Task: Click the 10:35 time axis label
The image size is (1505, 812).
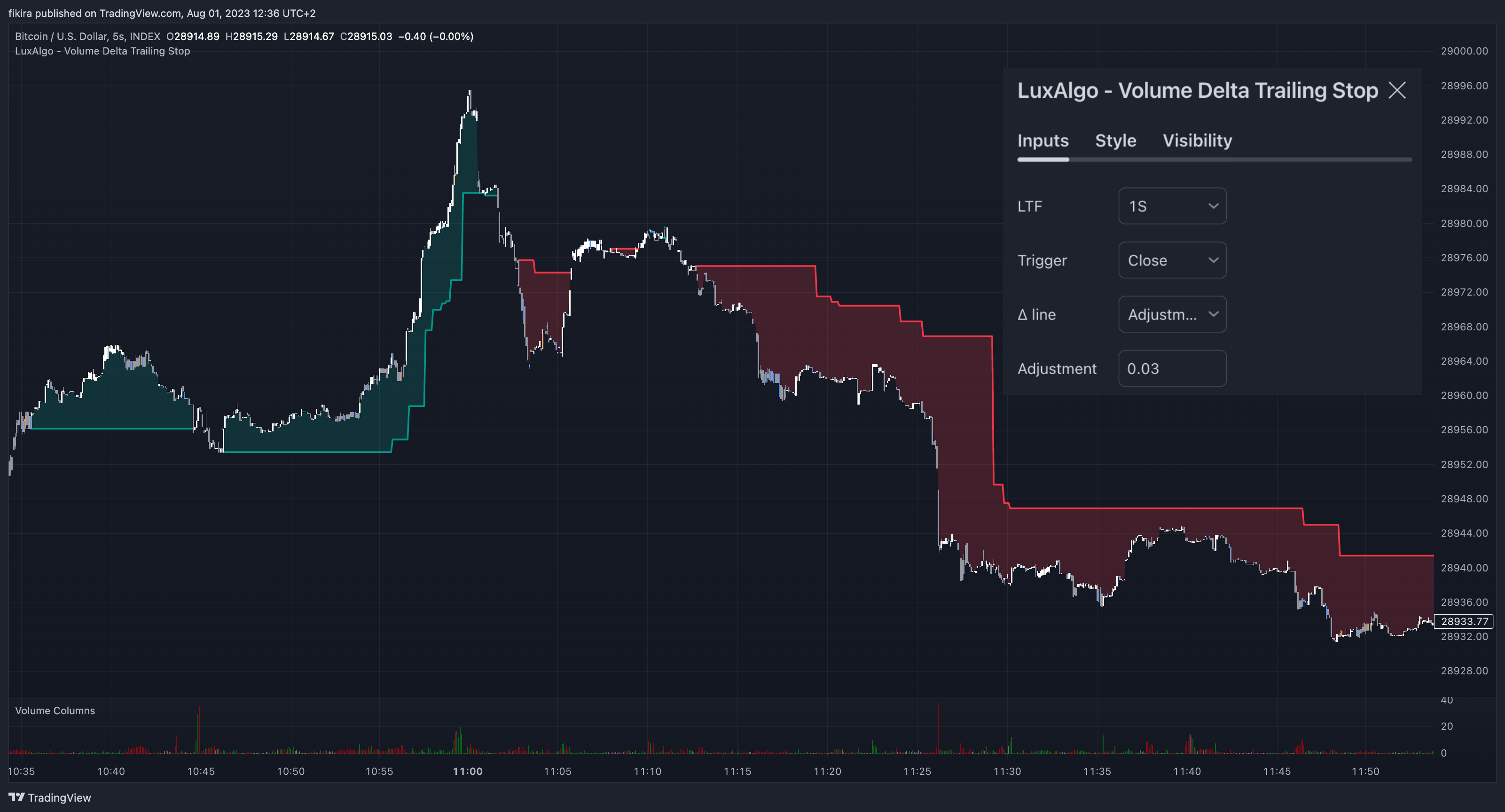Action: (x=22, y=771)
